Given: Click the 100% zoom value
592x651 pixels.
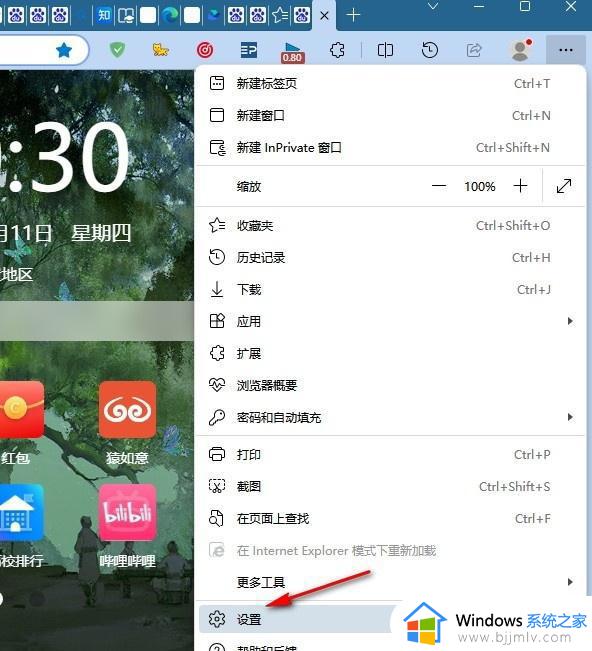Looking at the screenshot, I should 480,186.
